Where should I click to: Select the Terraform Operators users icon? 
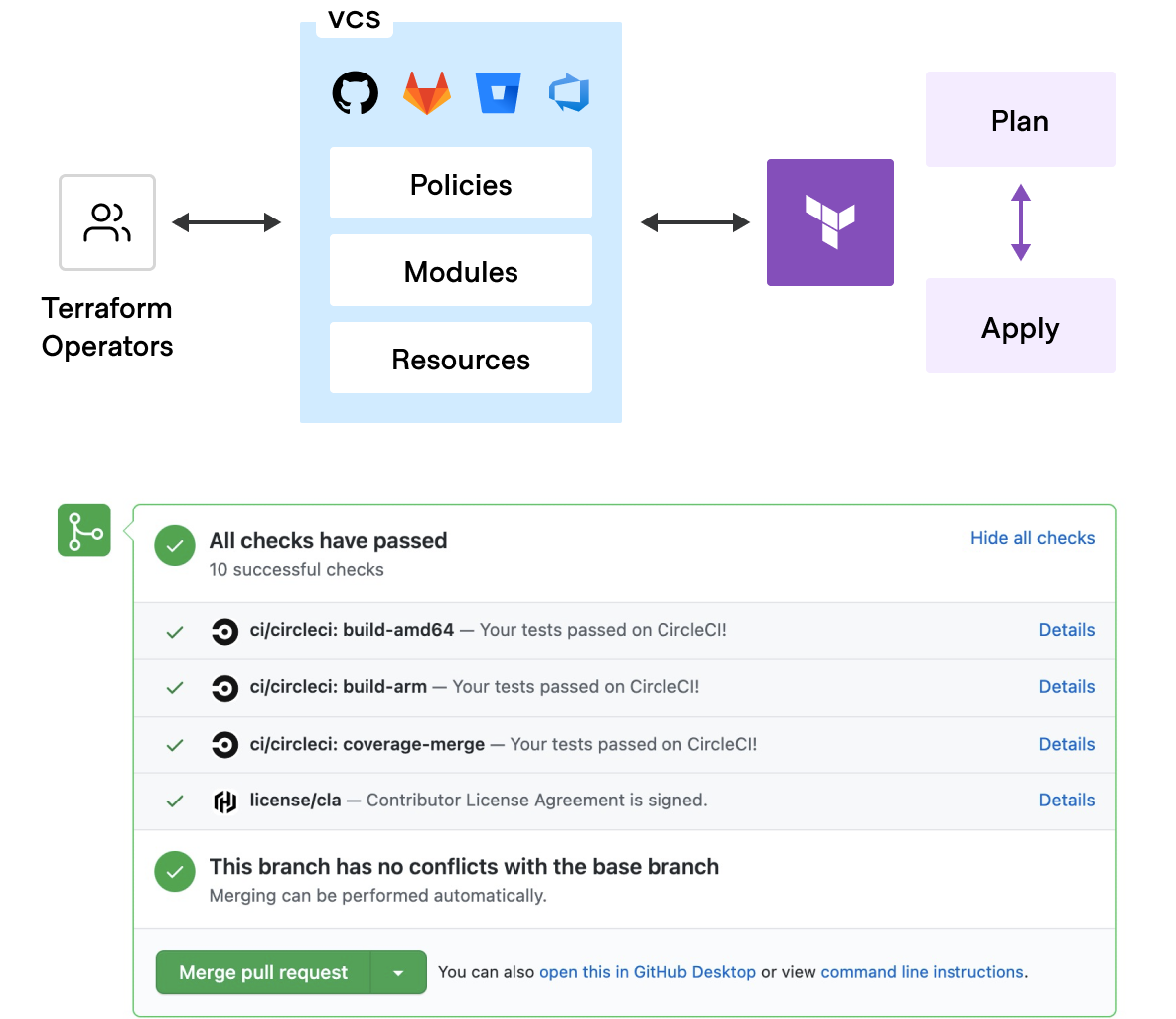point(107,222)
